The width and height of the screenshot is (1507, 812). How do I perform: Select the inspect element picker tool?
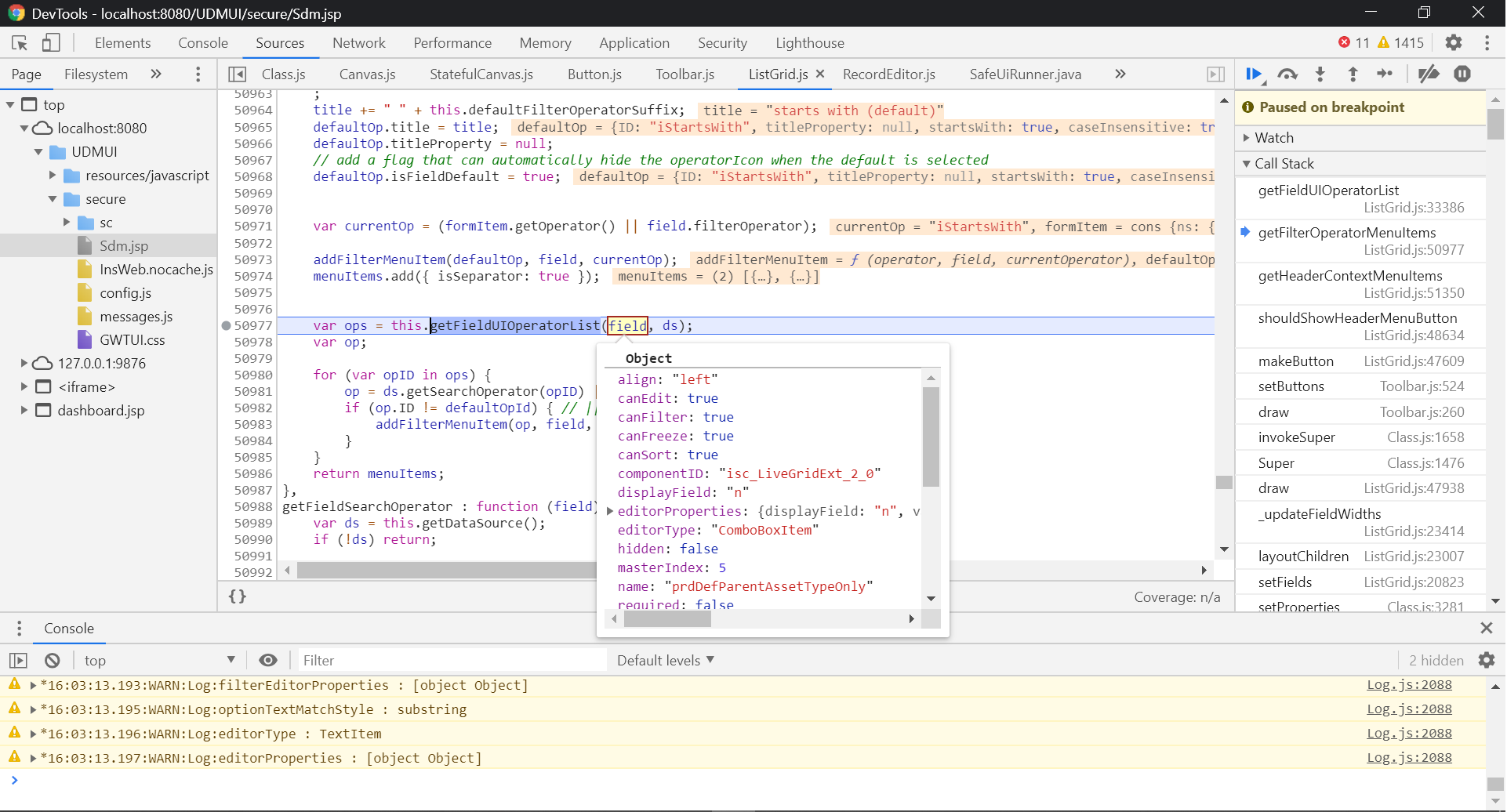coord(20,43)
